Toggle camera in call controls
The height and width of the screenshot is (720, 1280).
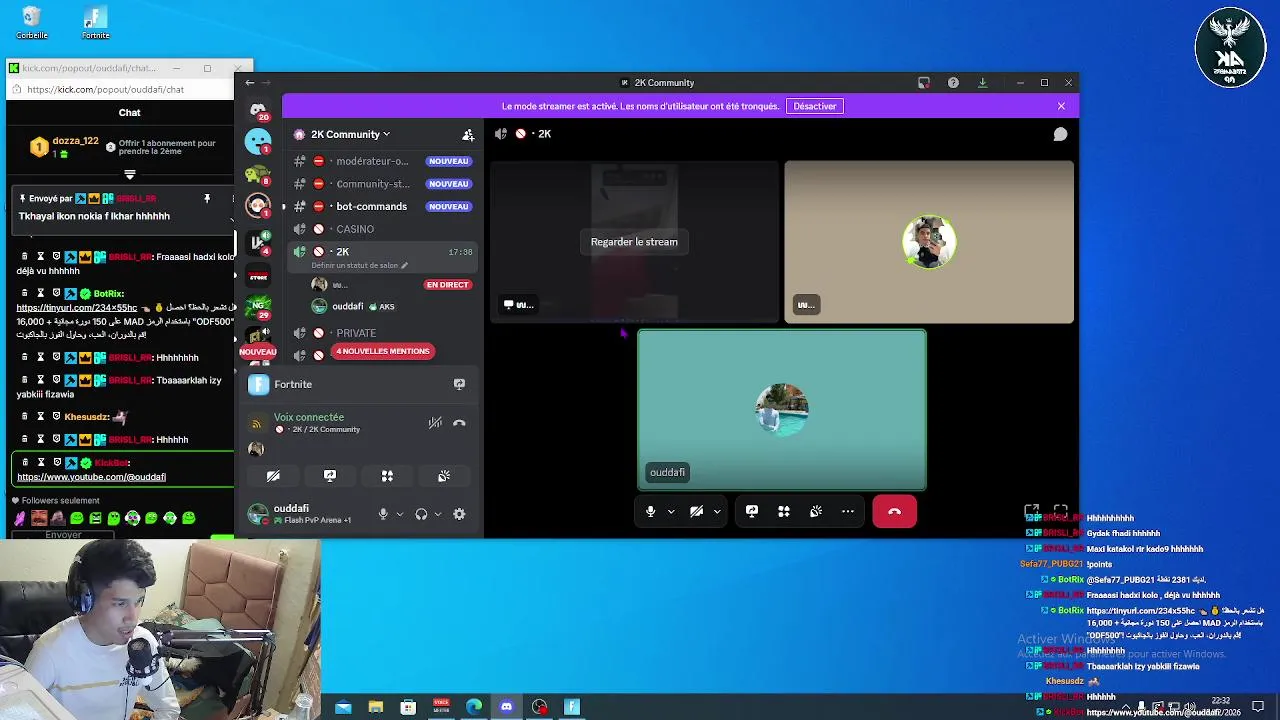tap(697, 511)
